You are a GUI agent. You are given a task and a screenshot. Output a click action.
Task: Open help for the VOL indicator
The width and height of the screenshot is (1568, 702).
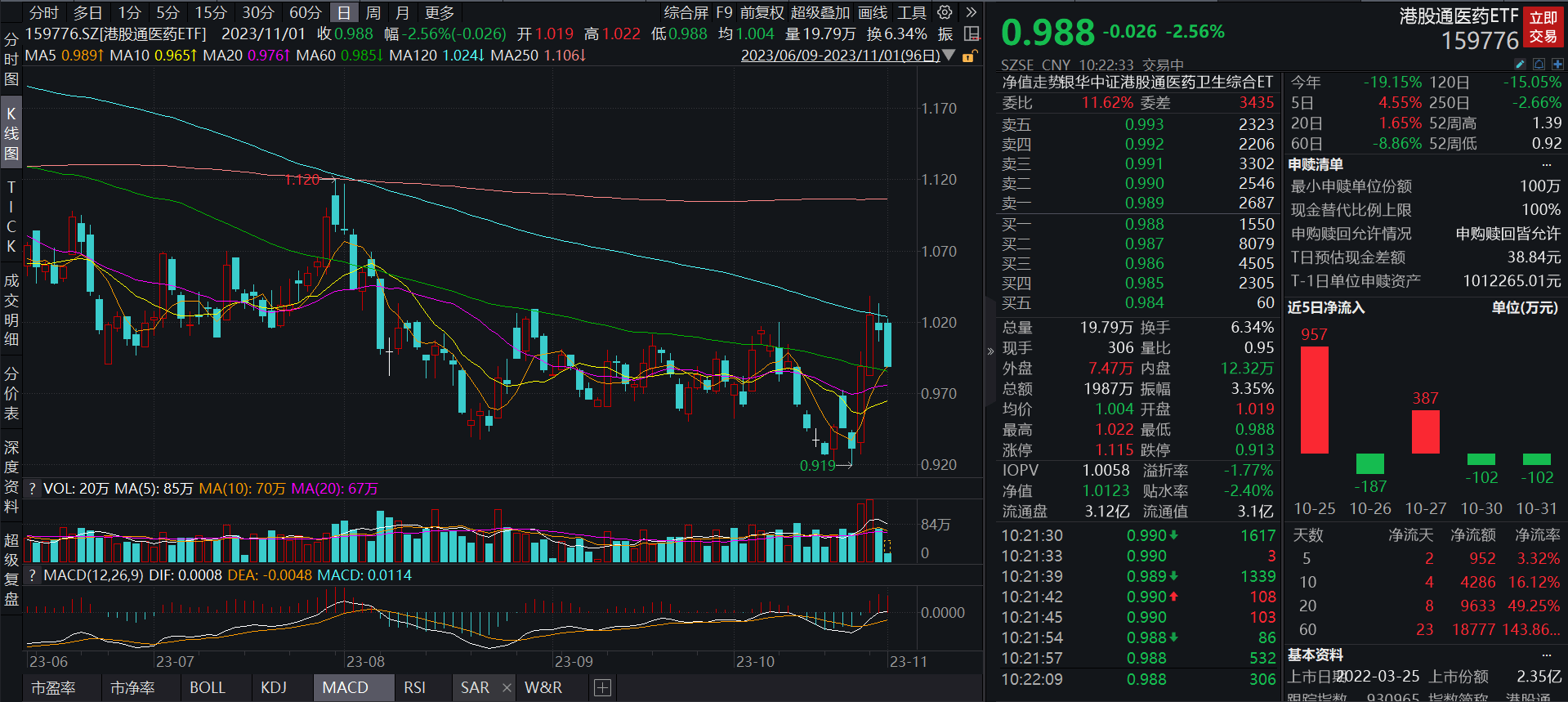[x=33, y=489]
